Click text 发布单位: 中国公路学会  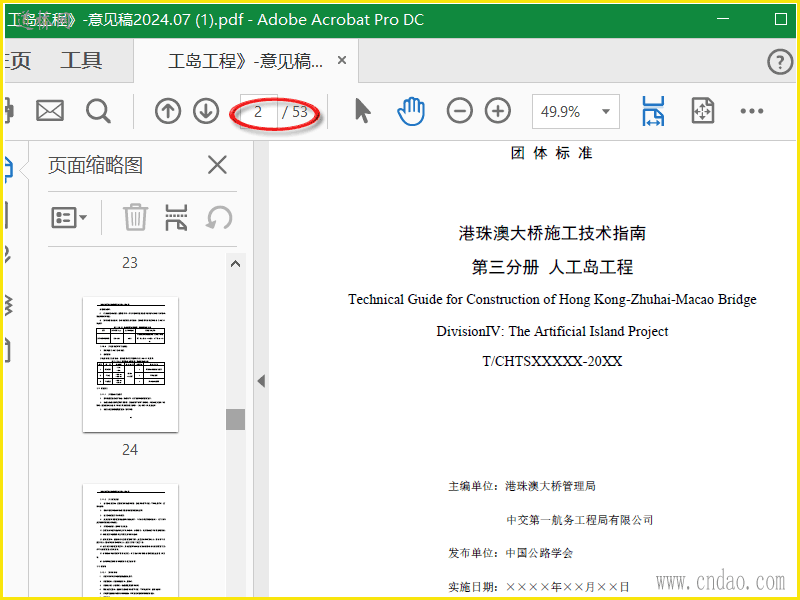pyautogui.click(x=510, y=553)
